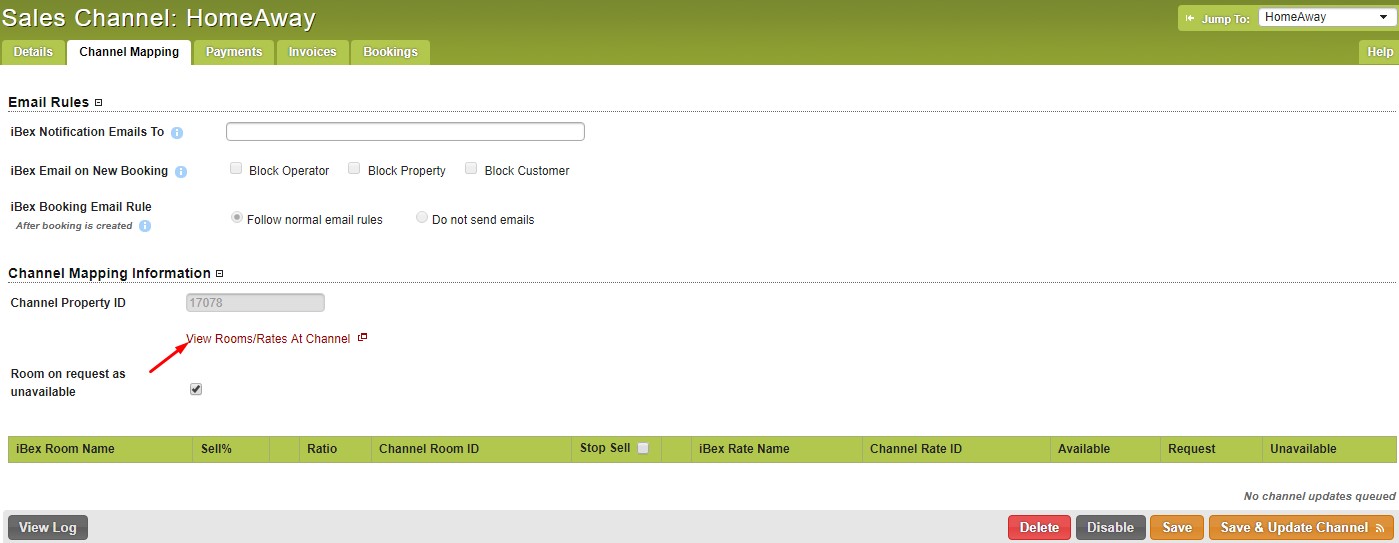
Task: Click the Channel Rate ID column header
Action: click(956, 449)
